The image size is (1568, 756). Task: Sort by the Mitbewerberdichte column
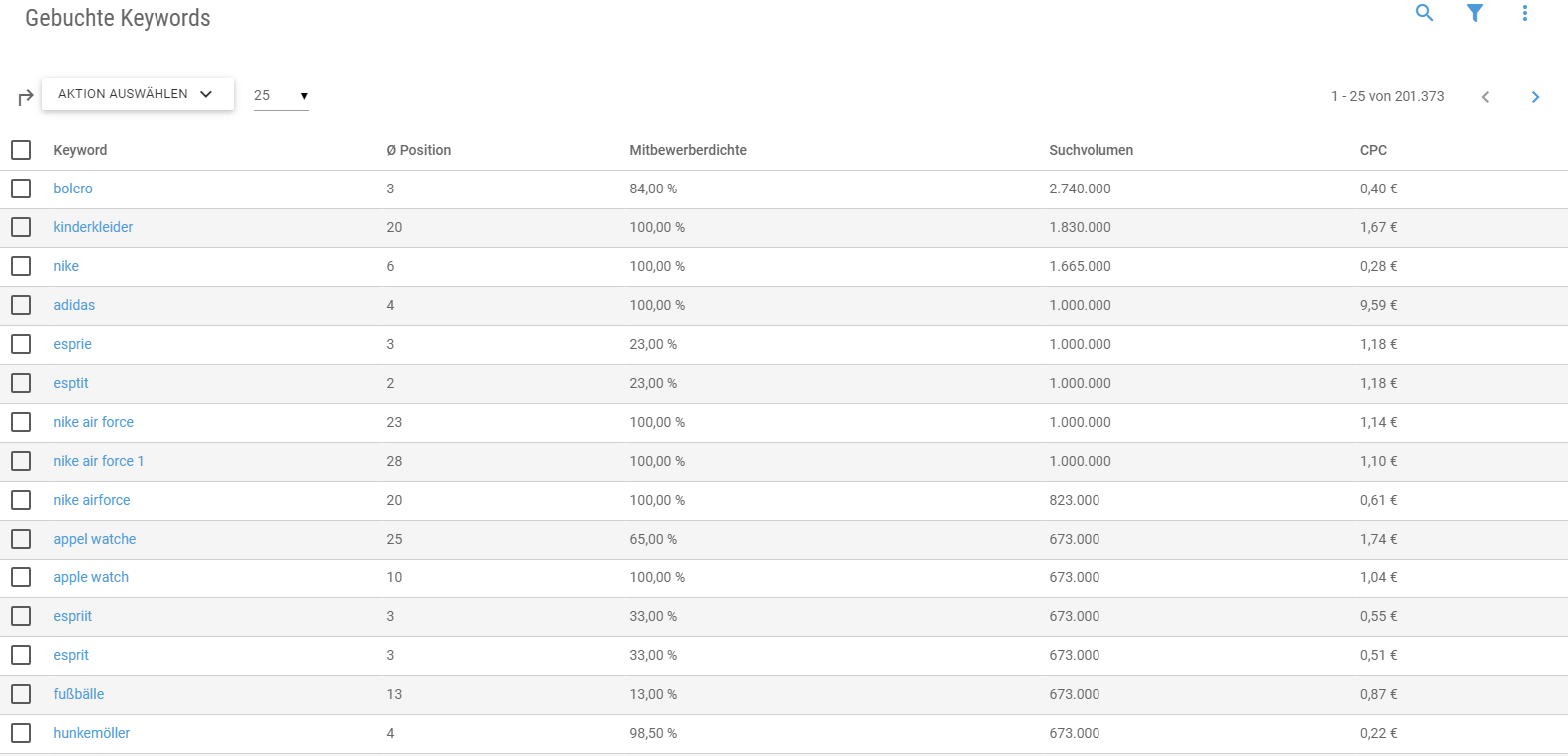[688, 150]
